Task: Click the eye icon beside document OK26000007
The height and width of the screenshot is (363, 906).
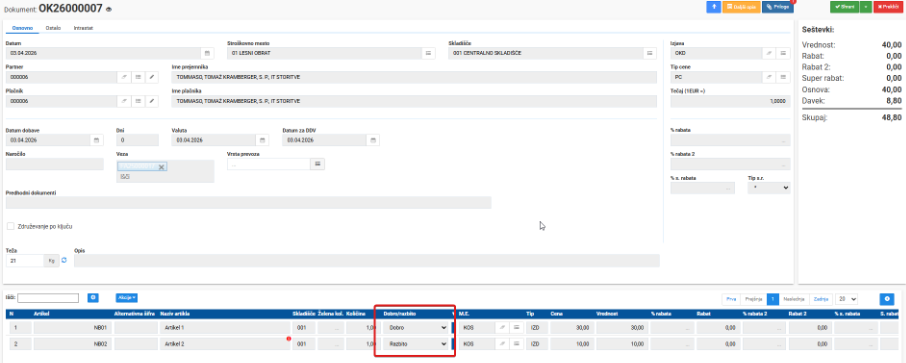Action: click(109, 9)
